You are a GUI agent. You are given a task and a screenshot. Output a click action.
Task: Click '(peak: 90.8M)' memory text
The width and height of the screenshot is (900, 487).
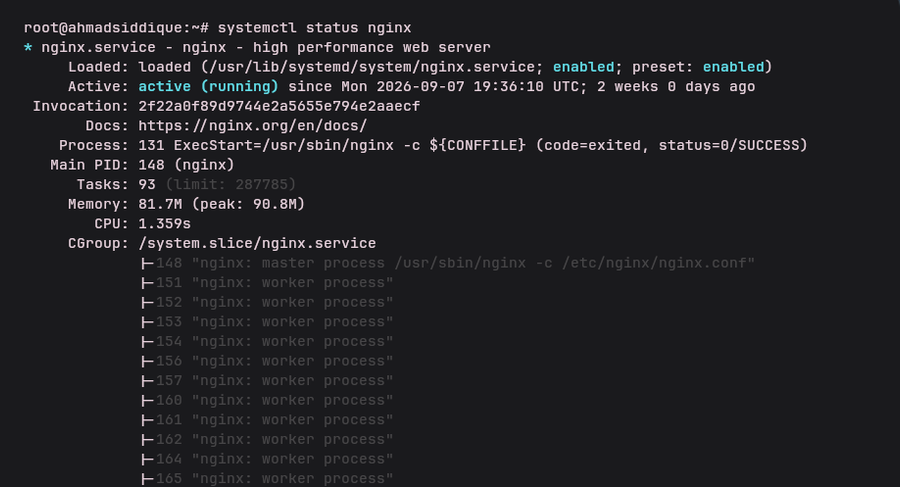(x=248, y=204)
